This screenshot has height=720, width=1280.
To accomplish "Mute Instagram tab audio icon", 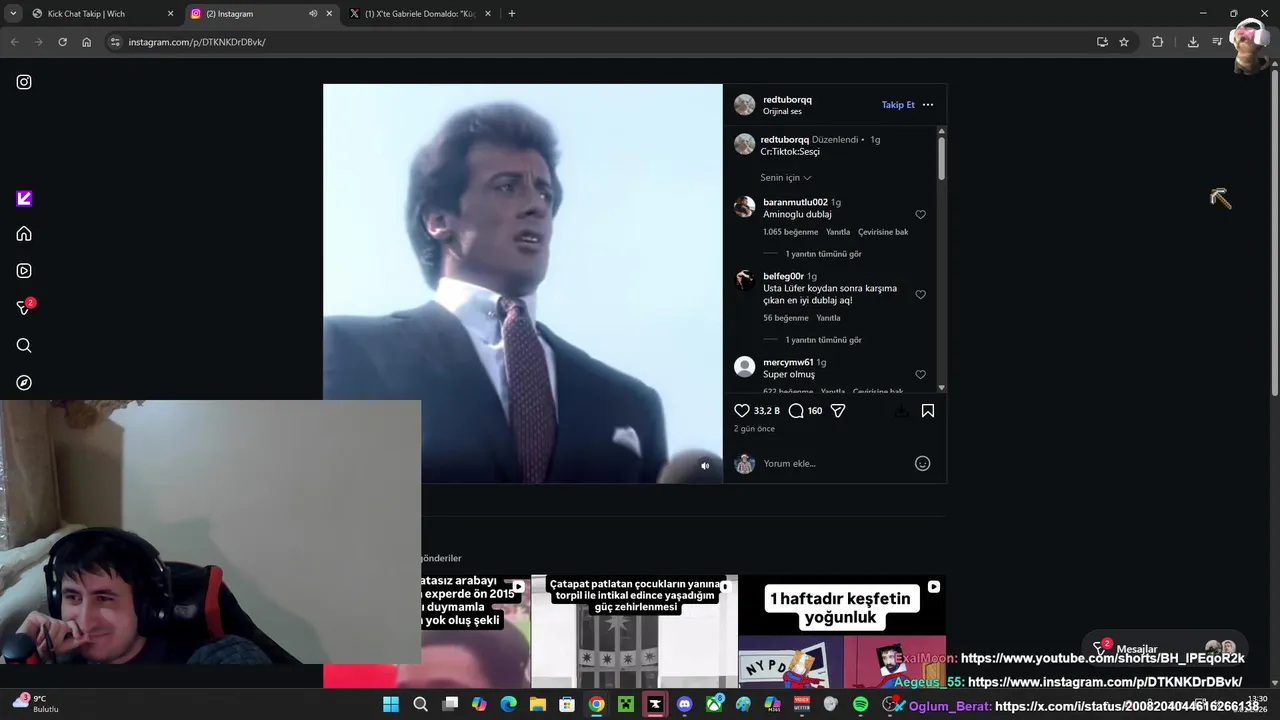I will click(x=313, y=14).
